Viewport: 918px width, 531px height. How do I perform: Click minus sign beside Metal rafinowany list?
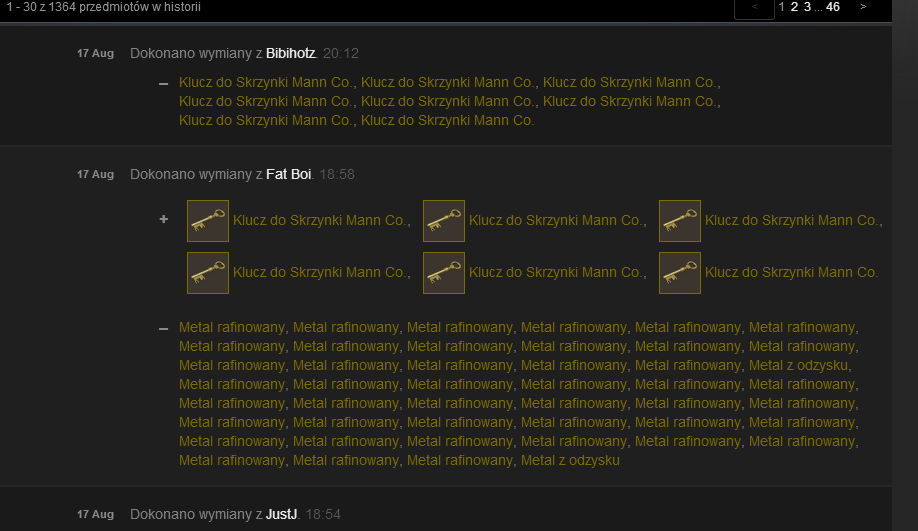click(x=163, y=329)
